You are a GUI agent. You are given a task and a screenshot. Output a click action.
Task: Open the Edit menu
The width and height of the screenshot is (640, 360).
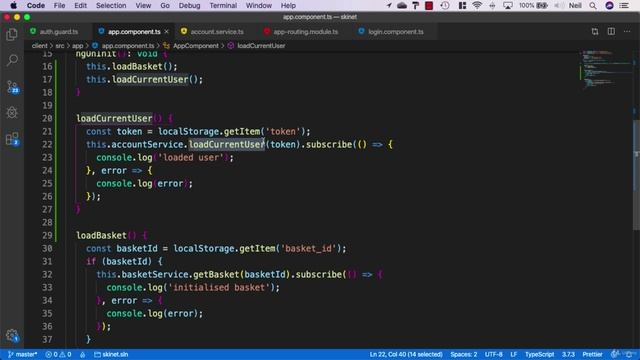(x=80, y=5)
